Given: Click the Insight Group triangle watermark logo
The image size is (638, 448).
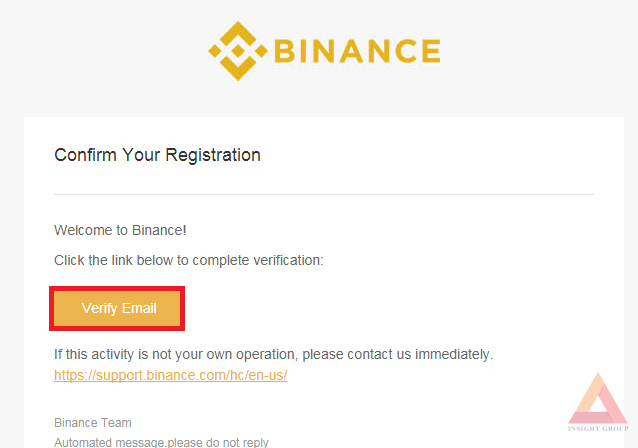Looking at the screenshot, I should [x=598, y=398].
